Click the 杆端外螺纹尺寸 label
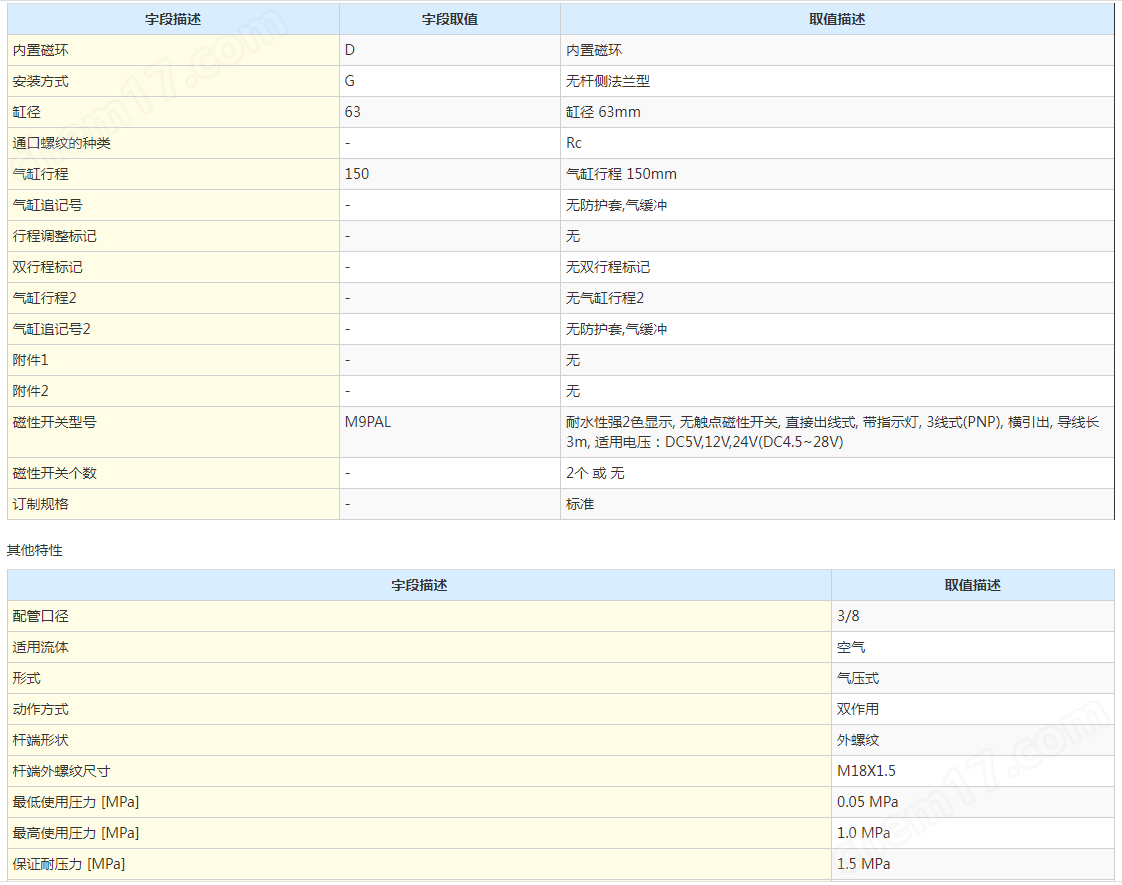Viewport: 1122px width, 885px height. coord(62,771)
